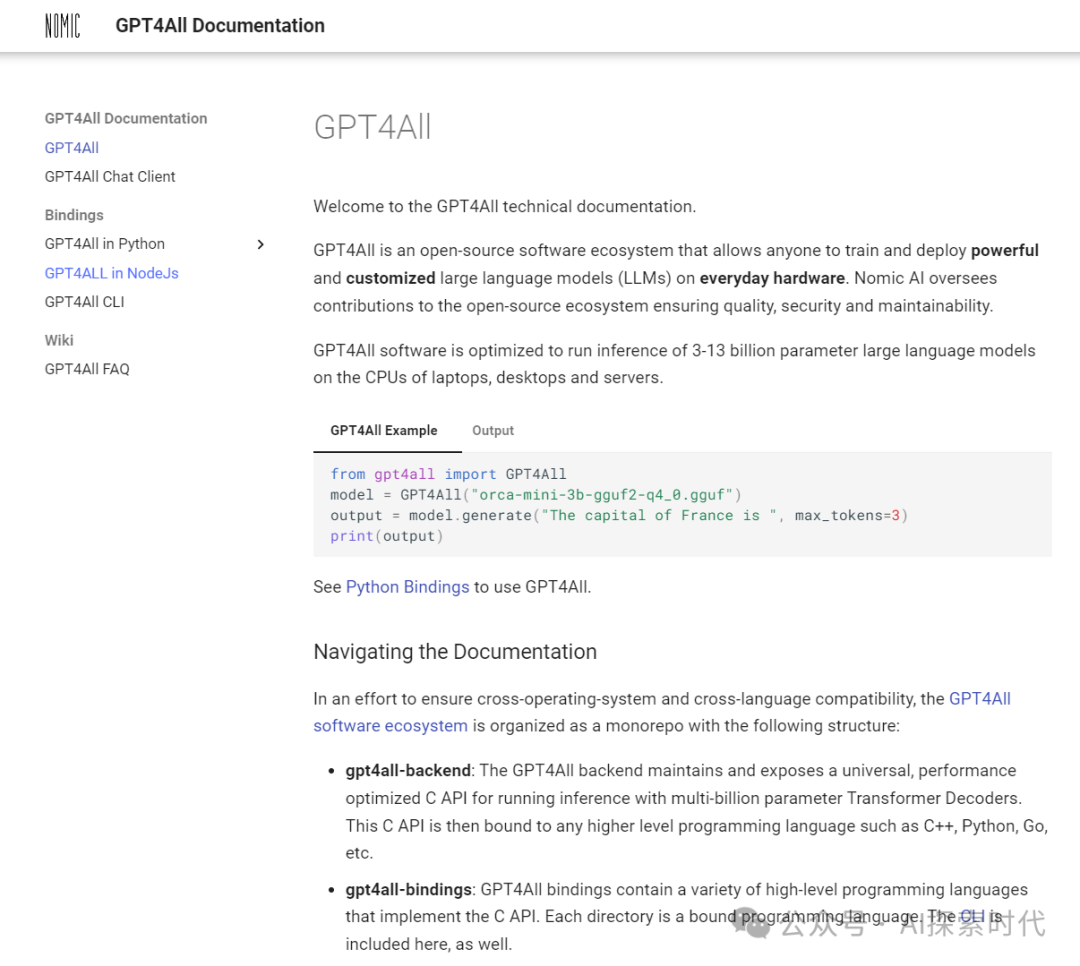The image size is (1080, 966).
Task: Click the GPT4All Documentation sidebar section label
Action: (126, 118)
